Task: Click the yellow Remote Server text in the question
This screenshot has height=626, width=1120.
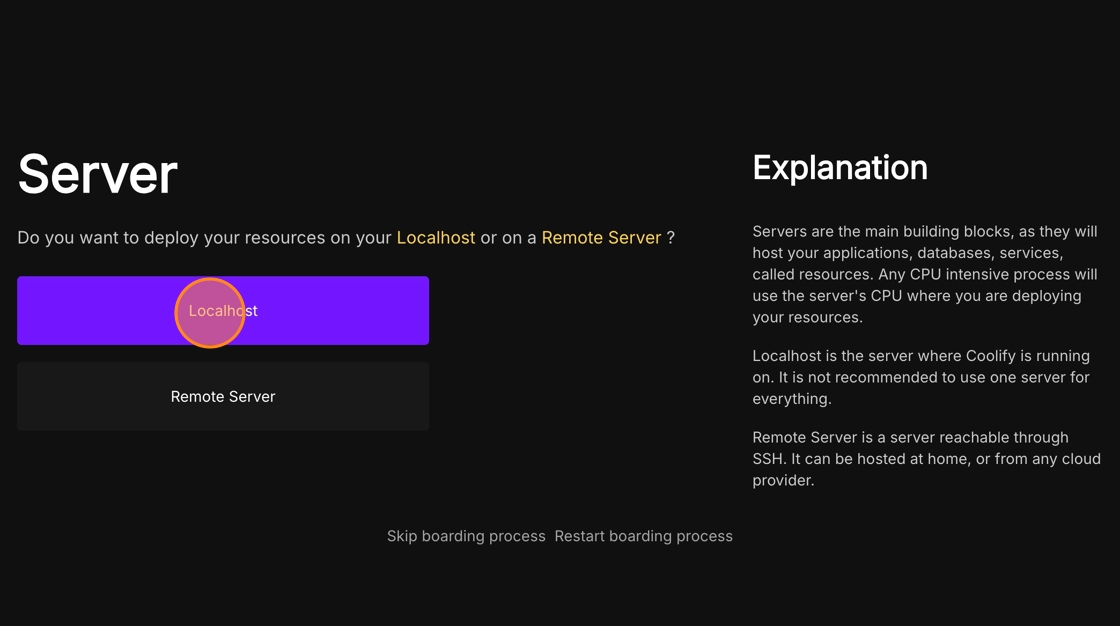Action: (x=601, y=238)
